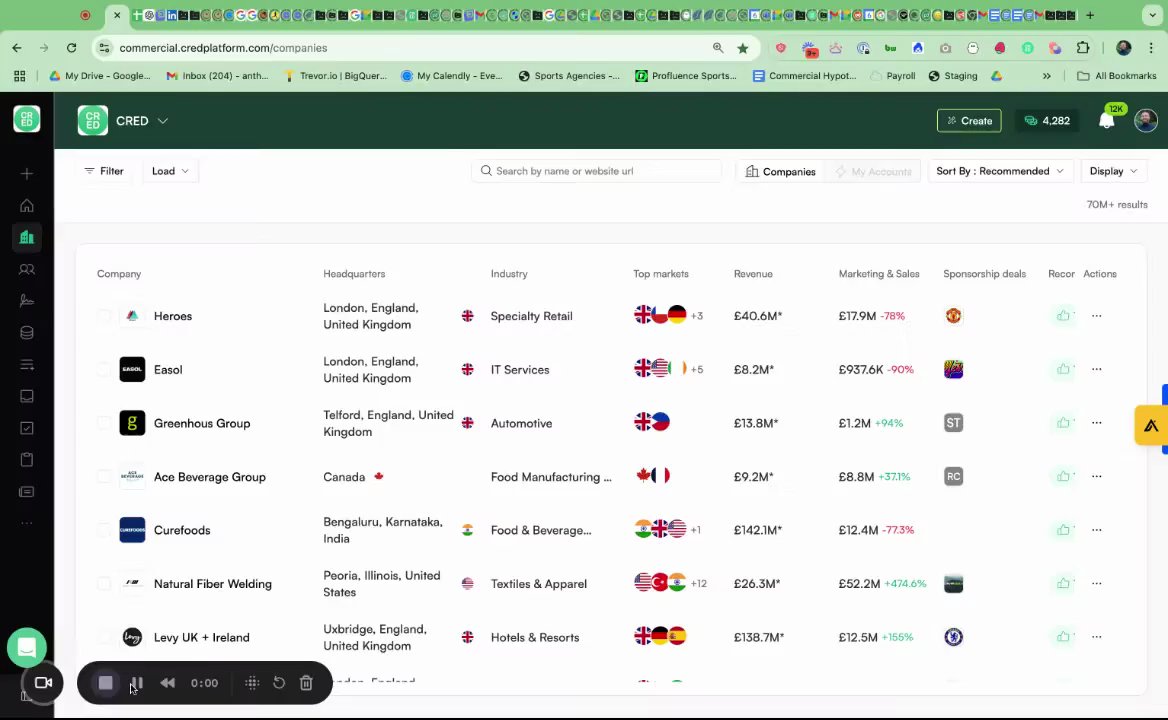Expand the Display dropdown

pos(1114,171)
